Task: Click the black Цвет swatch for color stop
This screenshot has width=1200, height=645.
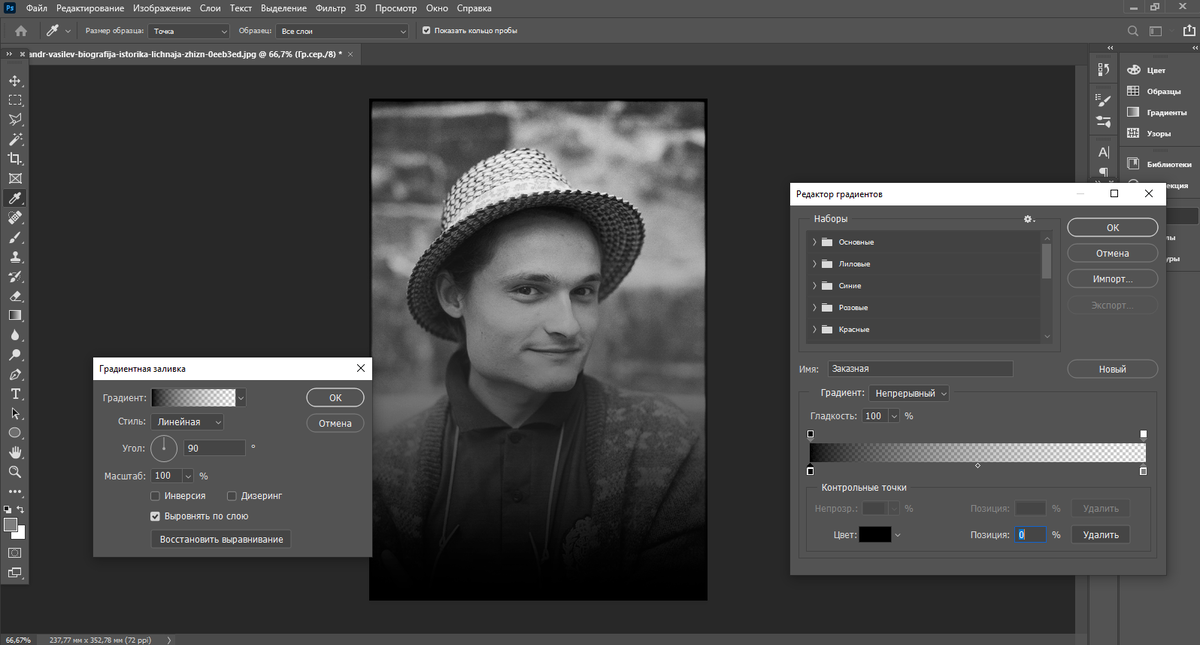Action: [876, 535]
